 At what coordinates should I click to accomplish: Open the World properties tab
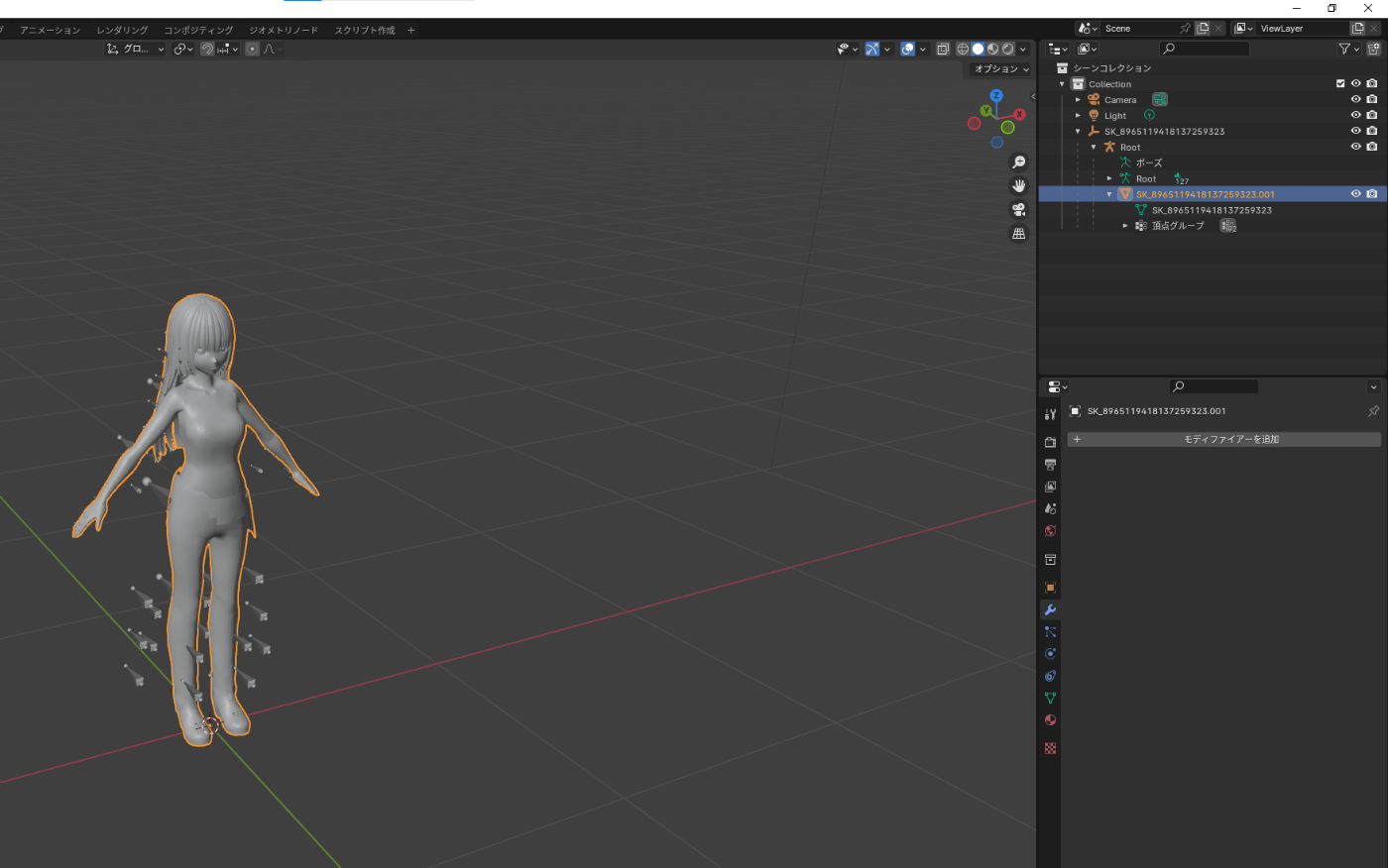[1050, 531]
